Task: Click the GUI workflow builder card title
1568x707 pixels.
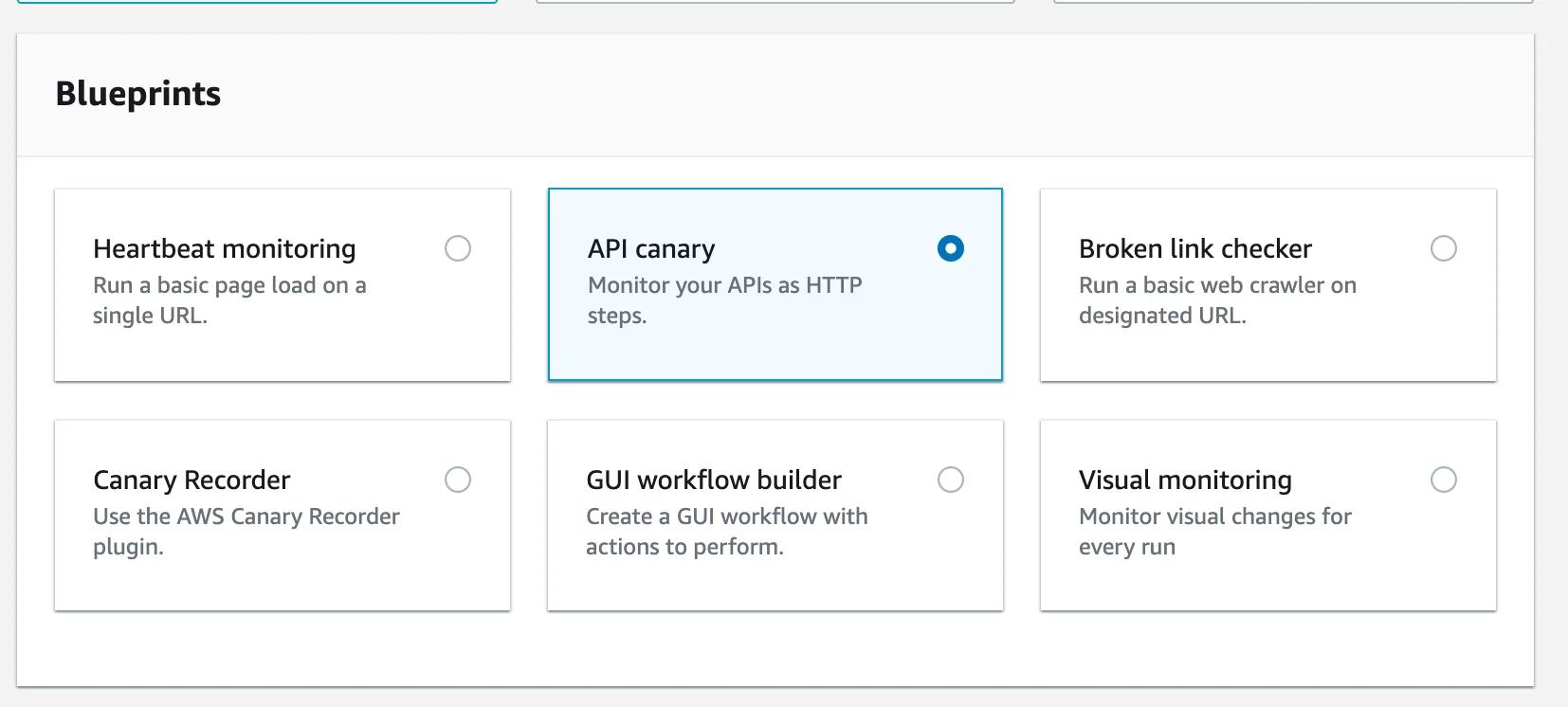Action: point(714,480)
